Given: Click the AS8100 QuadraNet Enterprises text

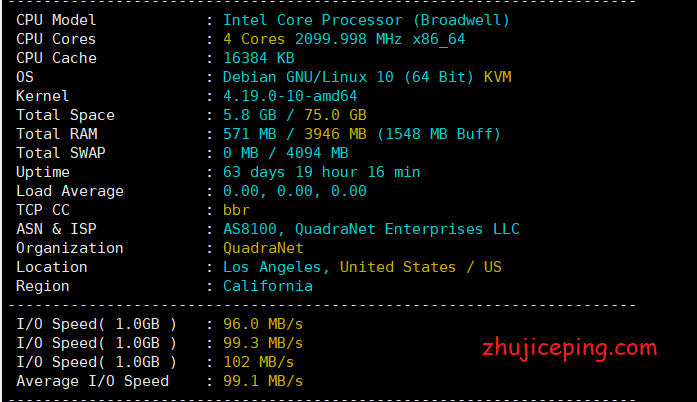Looking at the screenshot, I should coord(371,229).
